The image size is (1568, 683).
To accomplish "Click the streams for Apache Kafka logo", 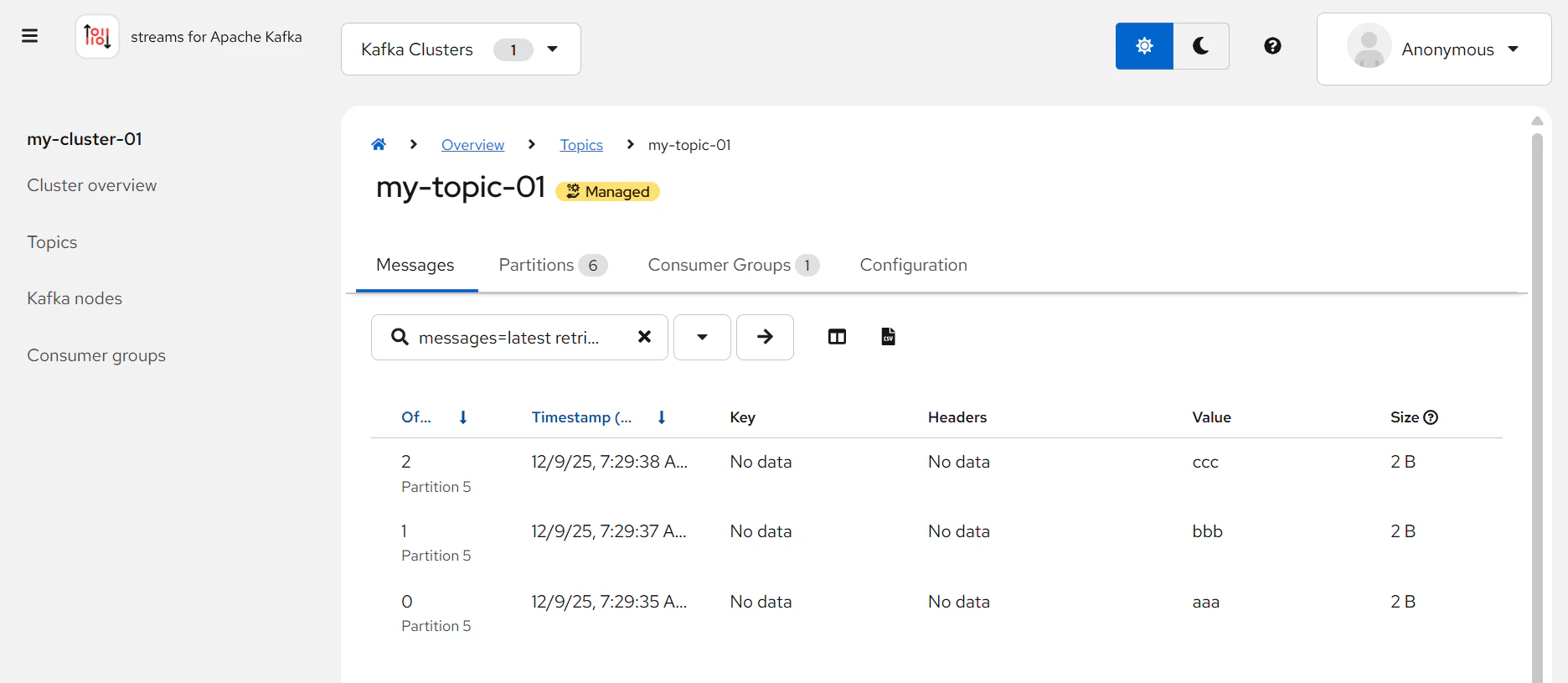I will tap(97, 37).
